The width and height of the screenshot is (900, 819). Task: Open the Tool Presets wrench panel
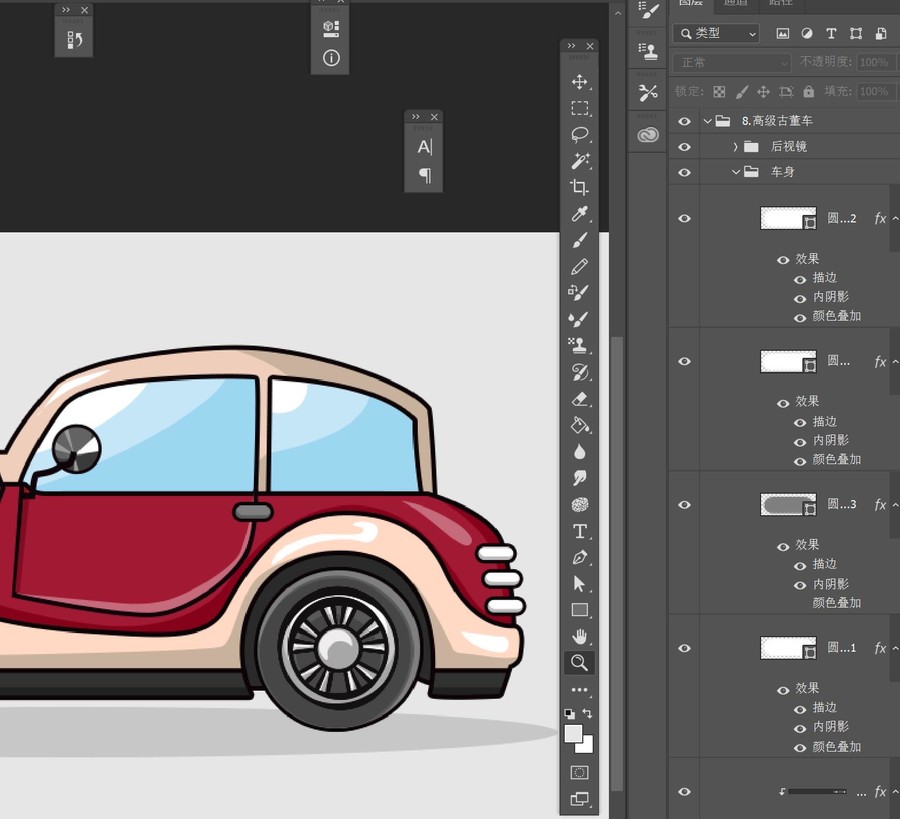point(647,92)
